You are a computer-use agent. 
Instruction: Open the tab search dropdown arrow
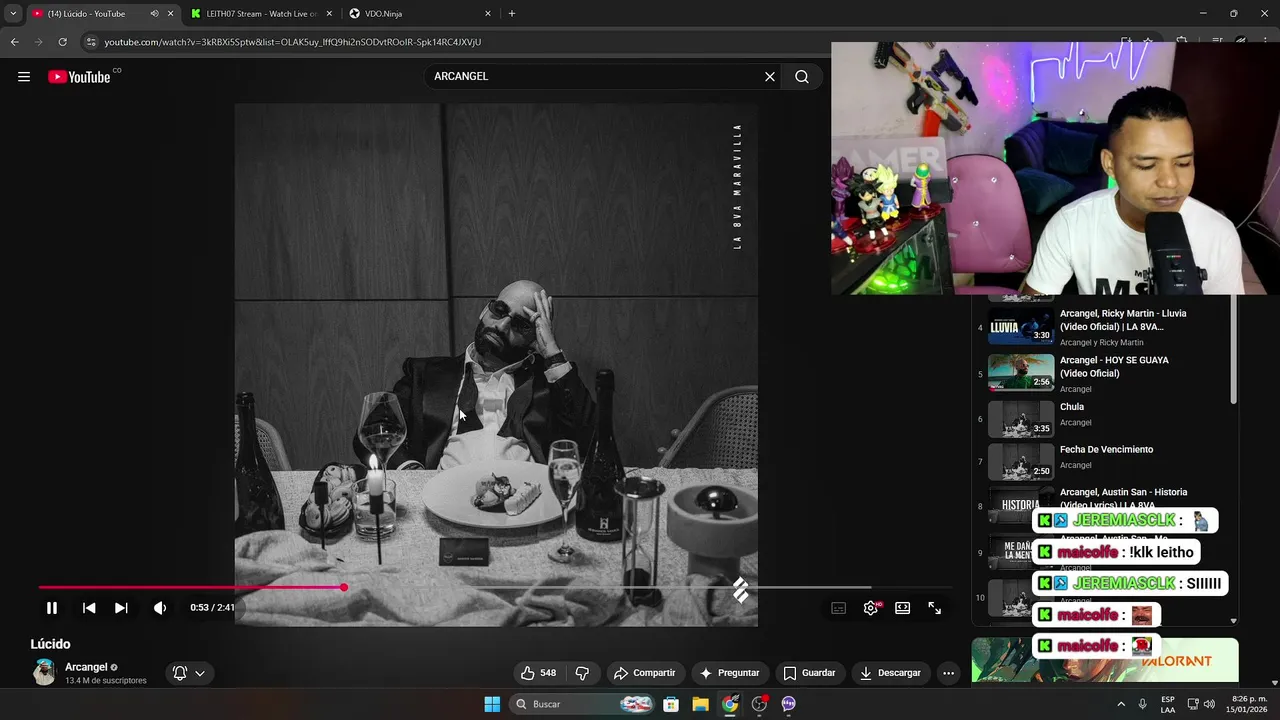point(12,14)
